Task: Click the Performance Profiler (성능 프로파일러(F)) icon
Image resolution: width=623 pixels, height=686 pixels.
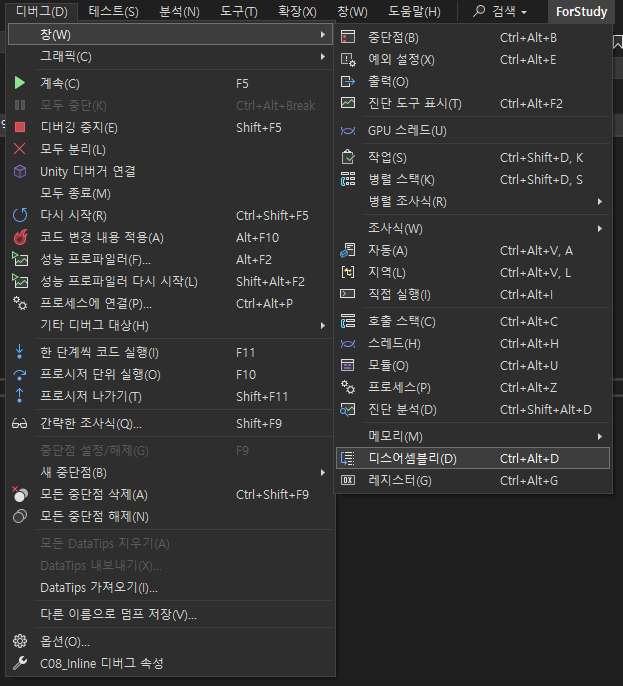Action: click(20, 259)
